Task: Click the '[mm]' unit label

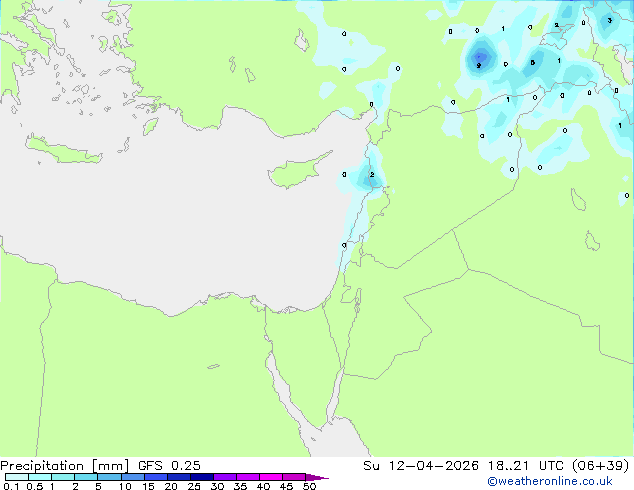Action: [x=110, y=466]
